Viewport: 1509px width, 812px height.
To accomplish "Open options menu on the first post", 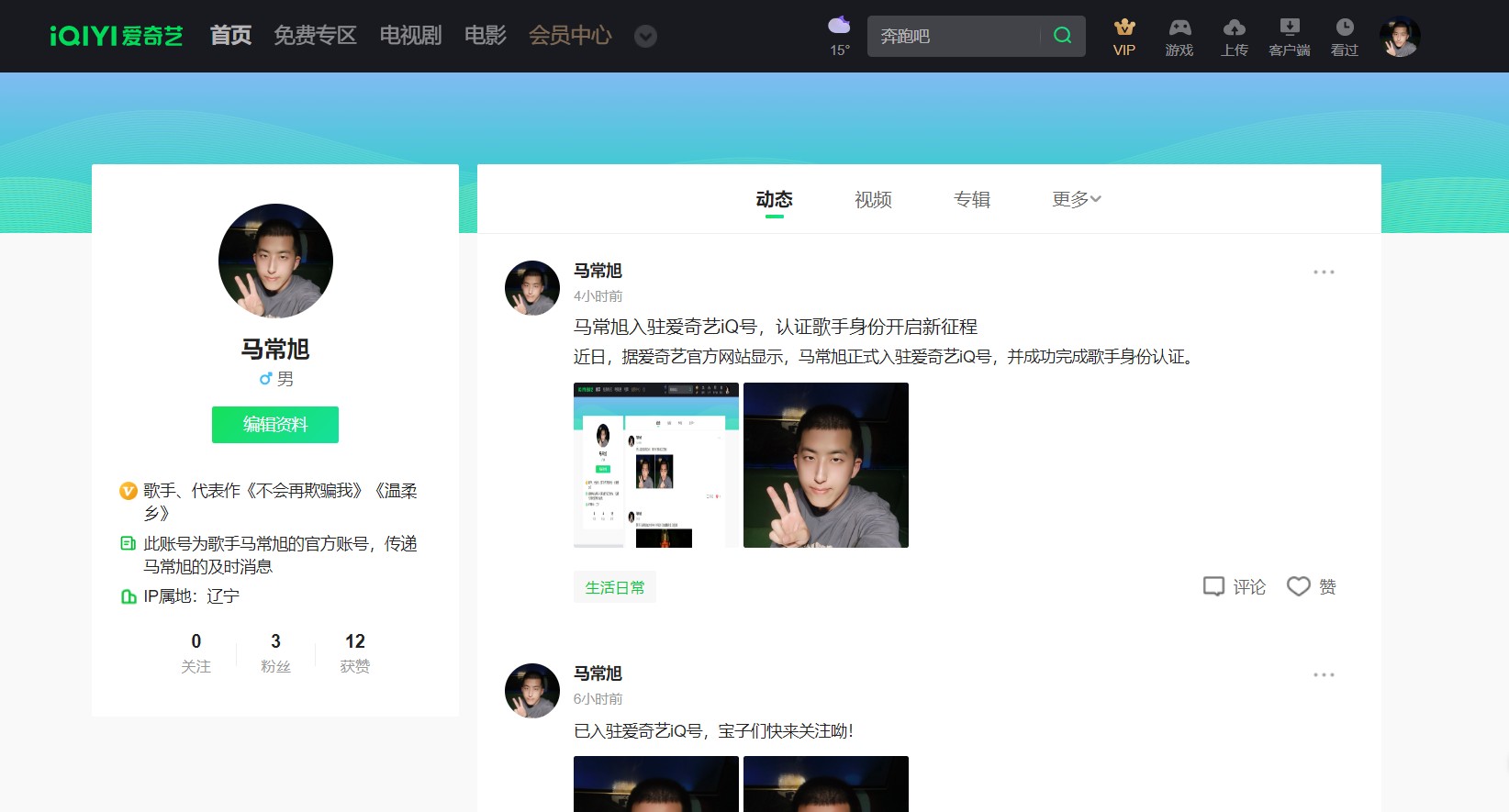I will [x=1324, y=273].
